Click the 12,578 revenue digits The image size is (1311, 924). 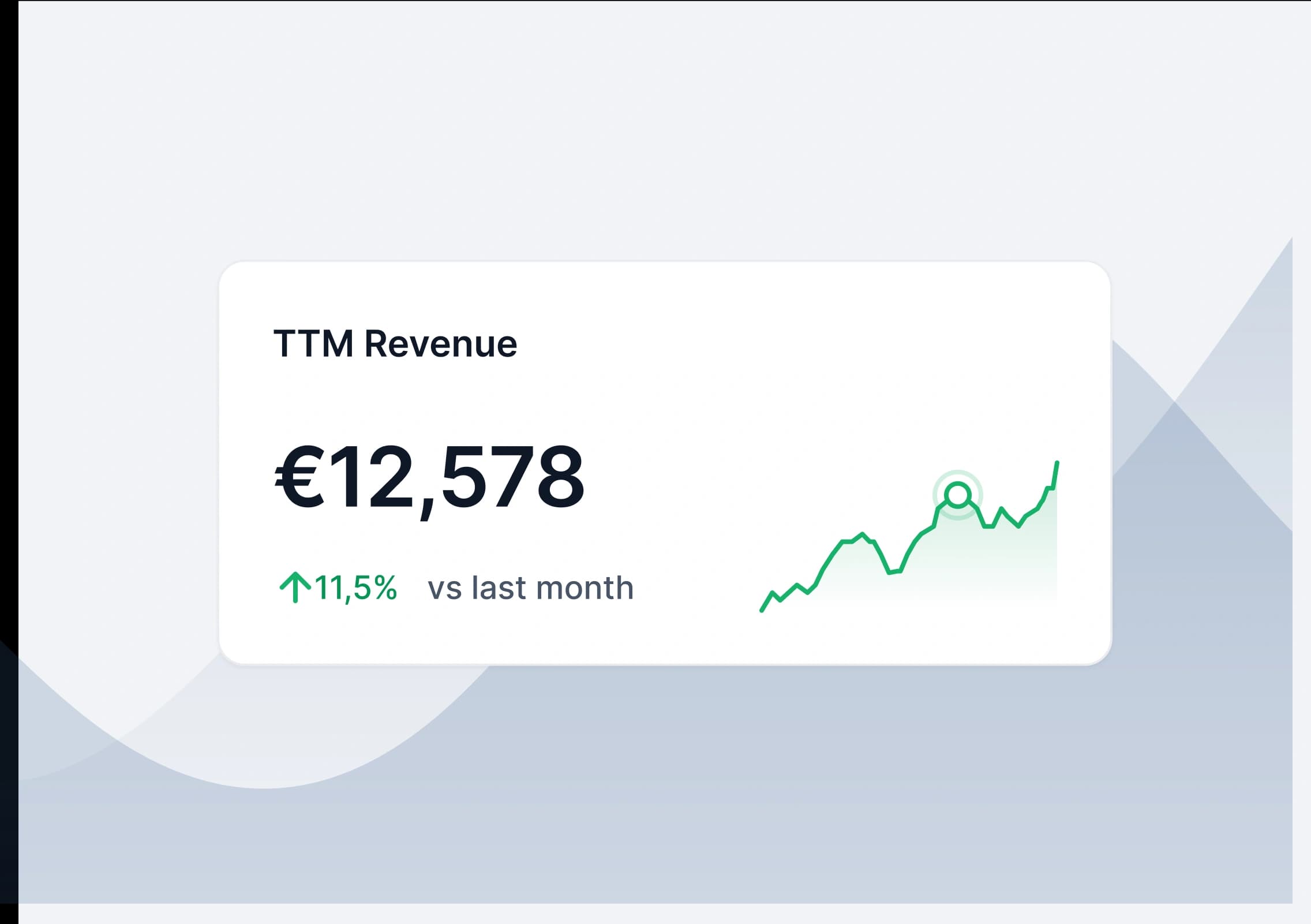point(456,478)
